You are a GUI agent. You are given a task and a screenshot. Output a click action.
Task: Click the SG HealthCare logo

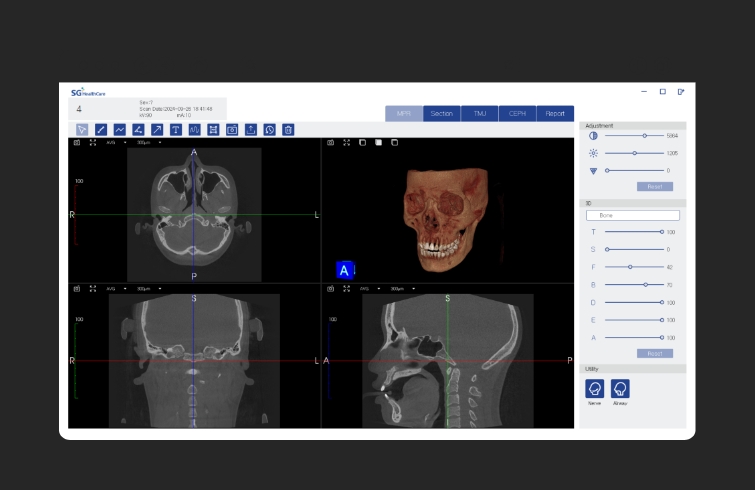(x=88, y=92)
